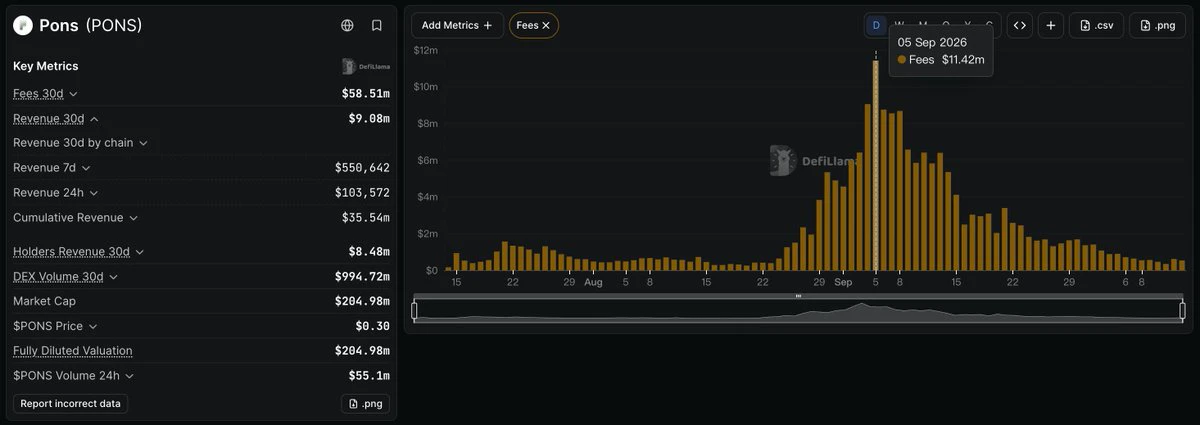Expand Revenue 30d by chain
This screenshot has height=425, width=1200.
click(x=143, y=143)
